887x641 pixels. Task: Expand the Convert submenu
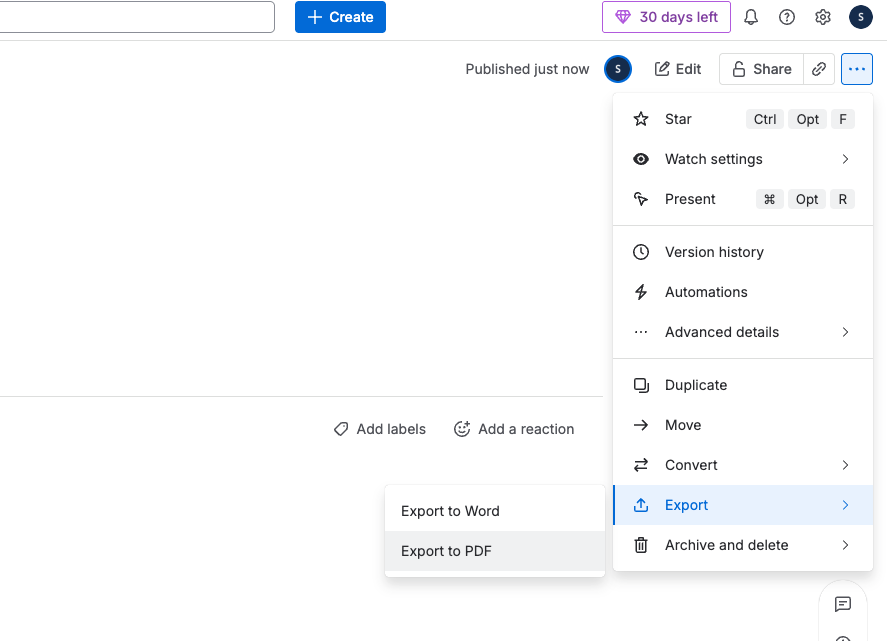[690, 465]
